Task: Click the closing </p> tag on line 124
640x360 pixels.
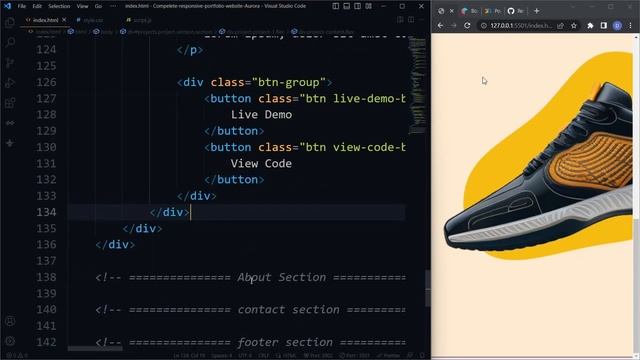Action: tap(190, 50)
